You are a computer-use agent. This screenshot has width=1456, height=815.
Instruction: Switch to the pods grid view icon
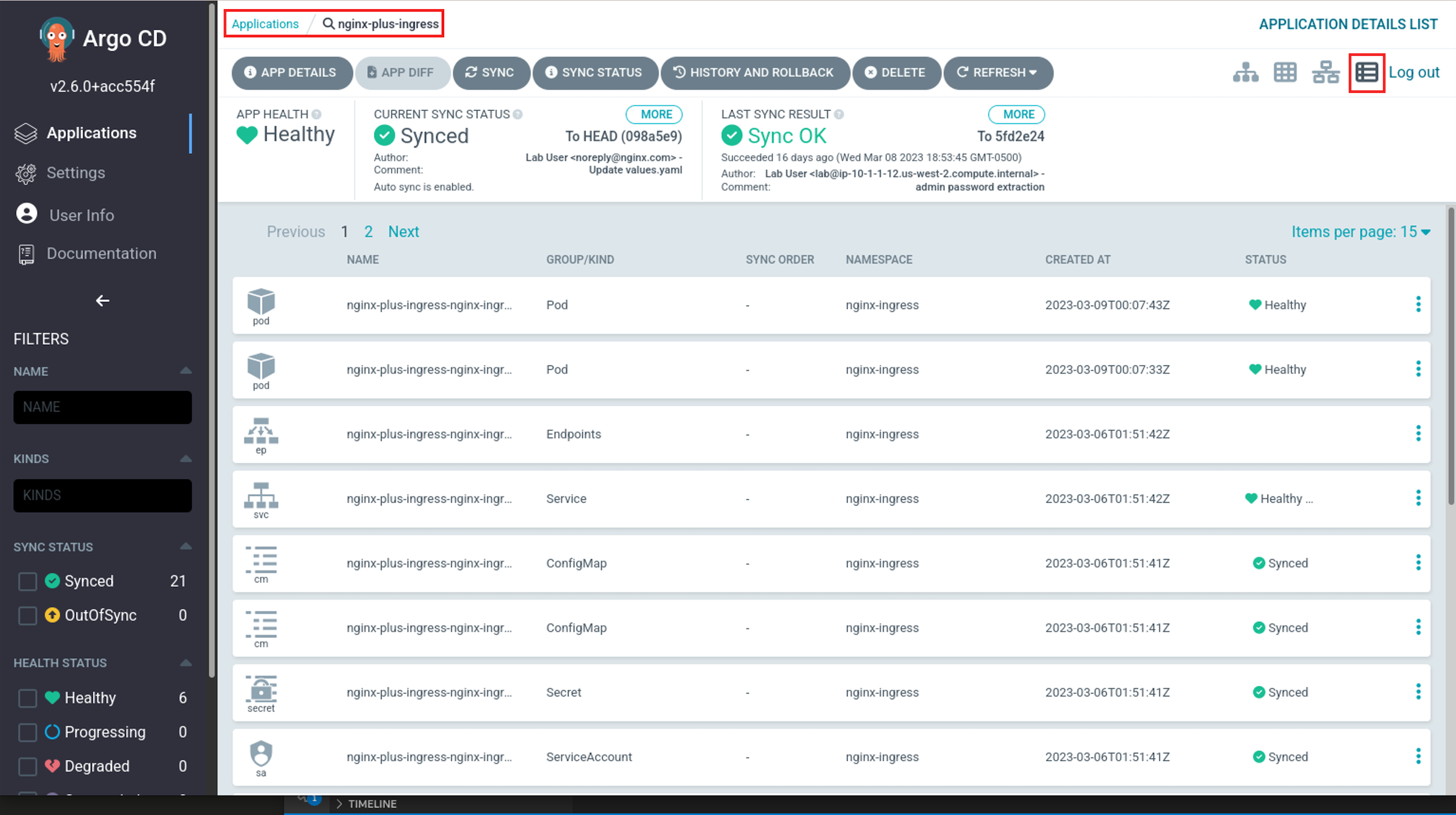1285,72
